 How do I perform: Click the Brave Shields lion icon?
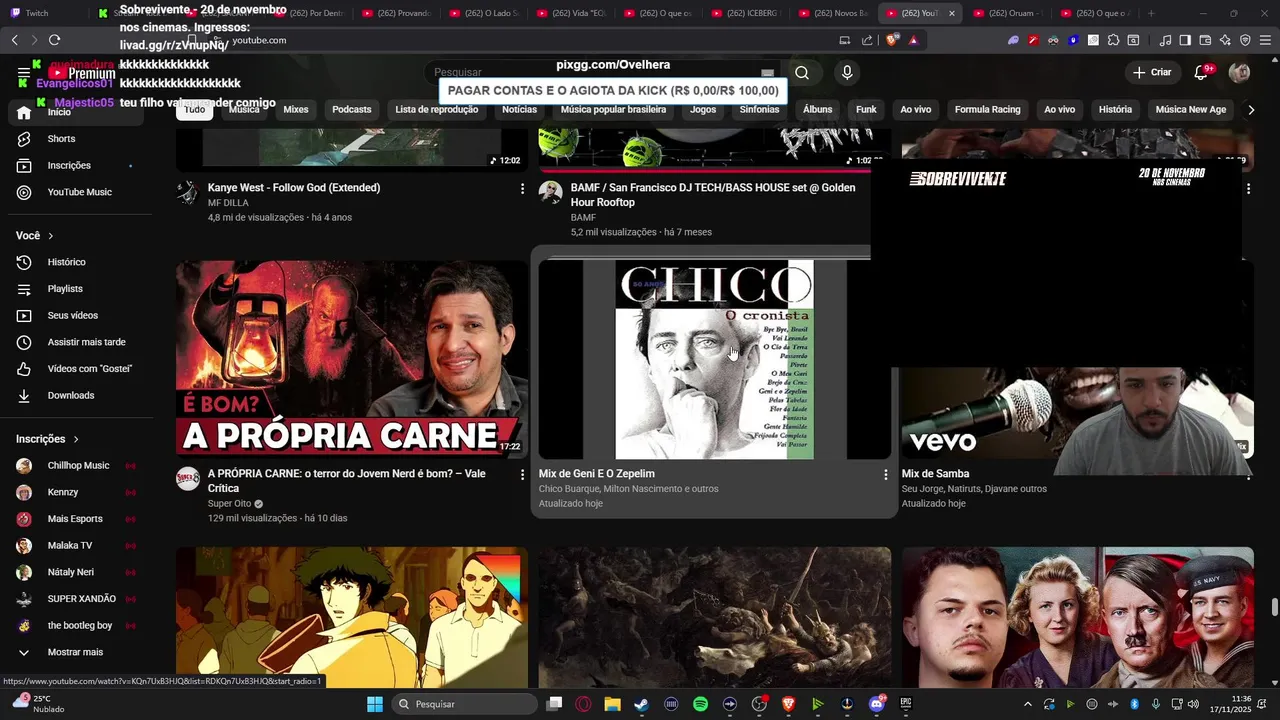coord(892,40)
